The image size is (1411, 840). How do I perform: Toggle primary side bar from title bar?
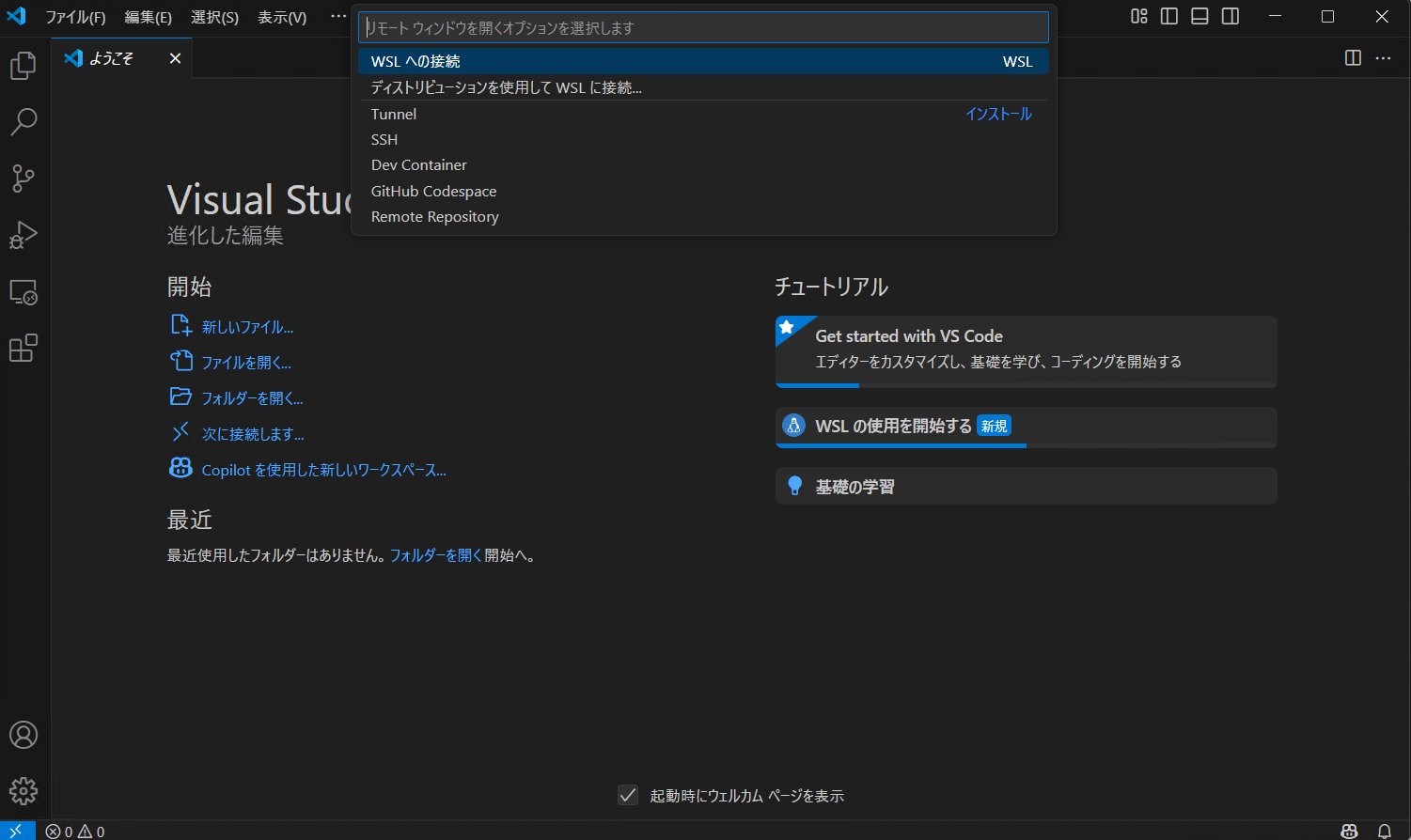tap(1169, 16)
